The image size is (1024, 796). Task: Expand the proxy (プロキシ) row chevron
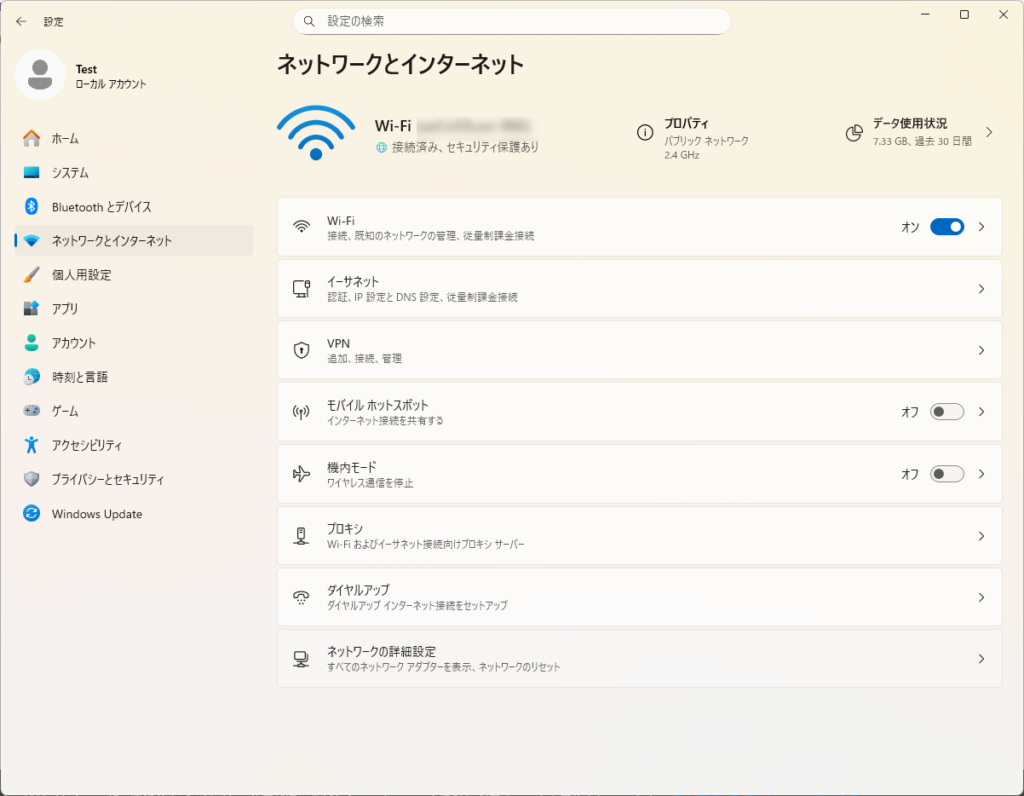981,536
